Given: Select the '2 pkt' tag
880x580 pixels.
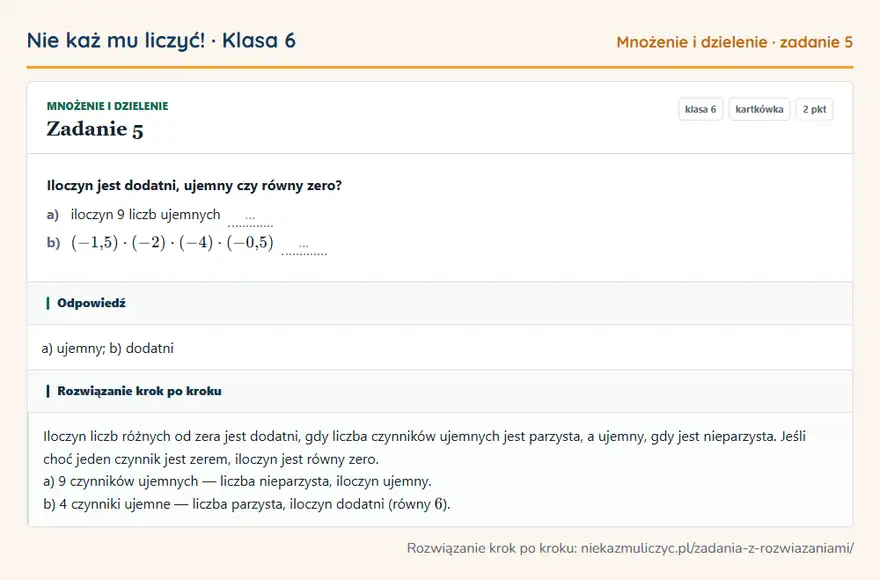Looking at the screenshot, I should [x=814, y=109].
